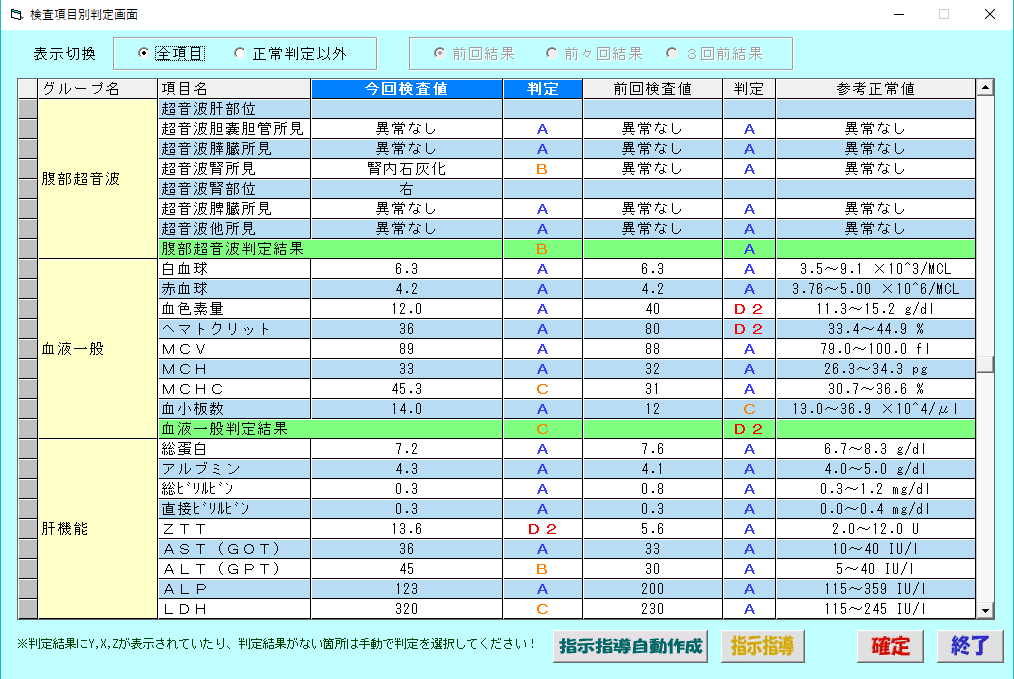This screenshot has width=1014, height=679.
Task: Click the scrollbar up arrow
Action: pyautogui.click(x=985, y=87)
